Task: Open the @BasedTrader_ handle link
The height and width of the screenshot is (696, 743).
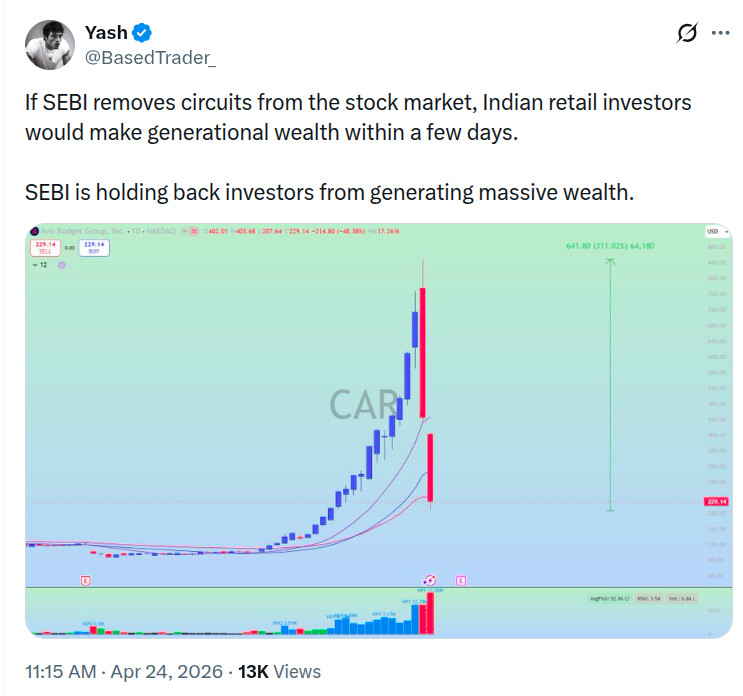Action: click(149, 58)
